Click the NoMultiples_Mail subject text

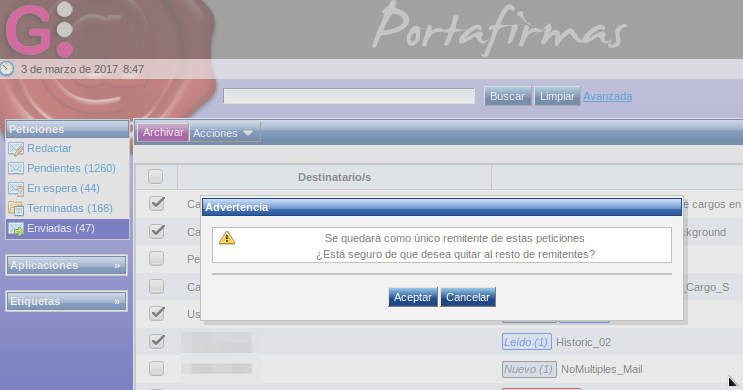602,369
